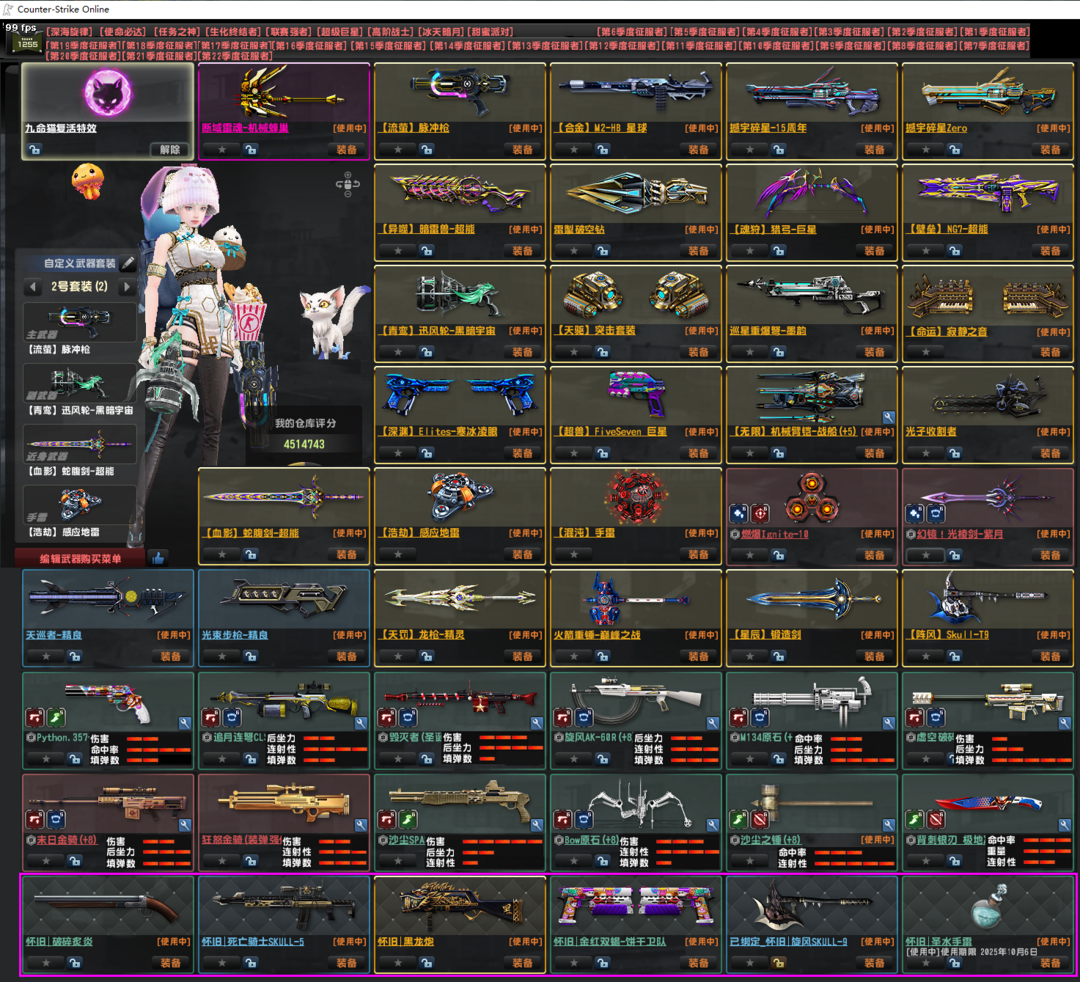Open wrench settings on 毁灭者 card
1080x982 pixels.
coord(537,723)
